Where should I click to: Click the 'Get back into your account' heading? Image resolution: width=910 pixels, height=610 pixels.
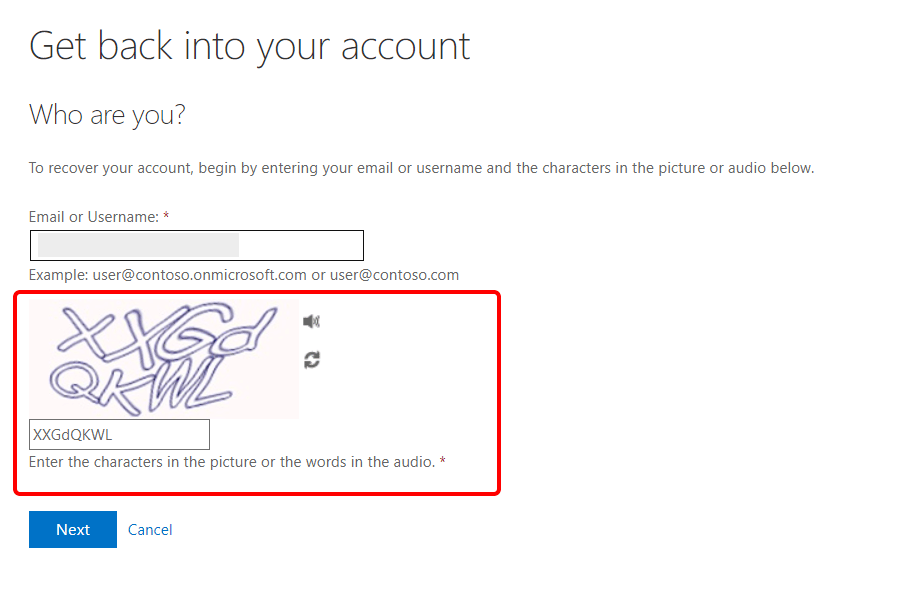[250, 46]
